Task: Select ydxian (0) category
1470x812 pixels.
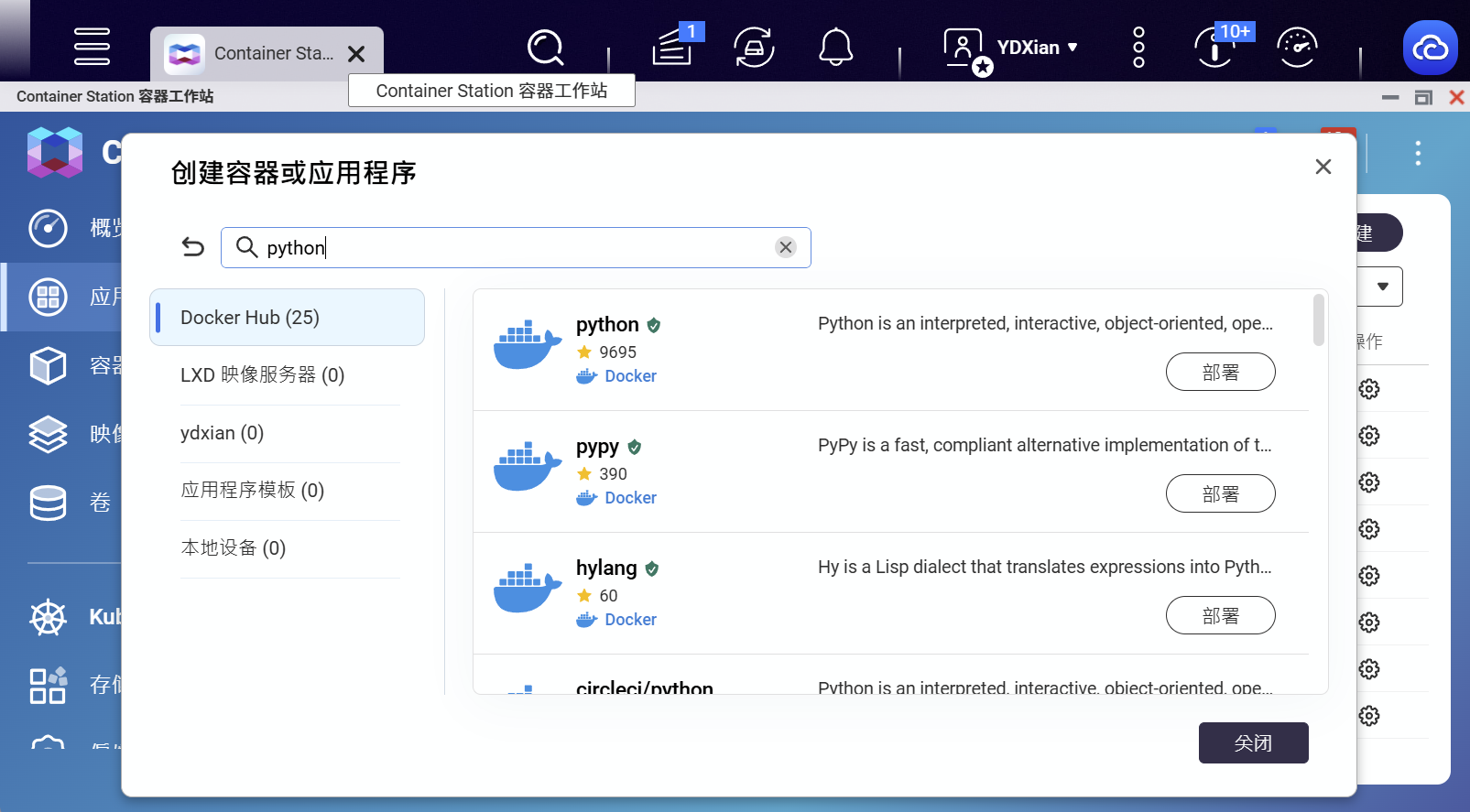Action: tap(289, 433)
